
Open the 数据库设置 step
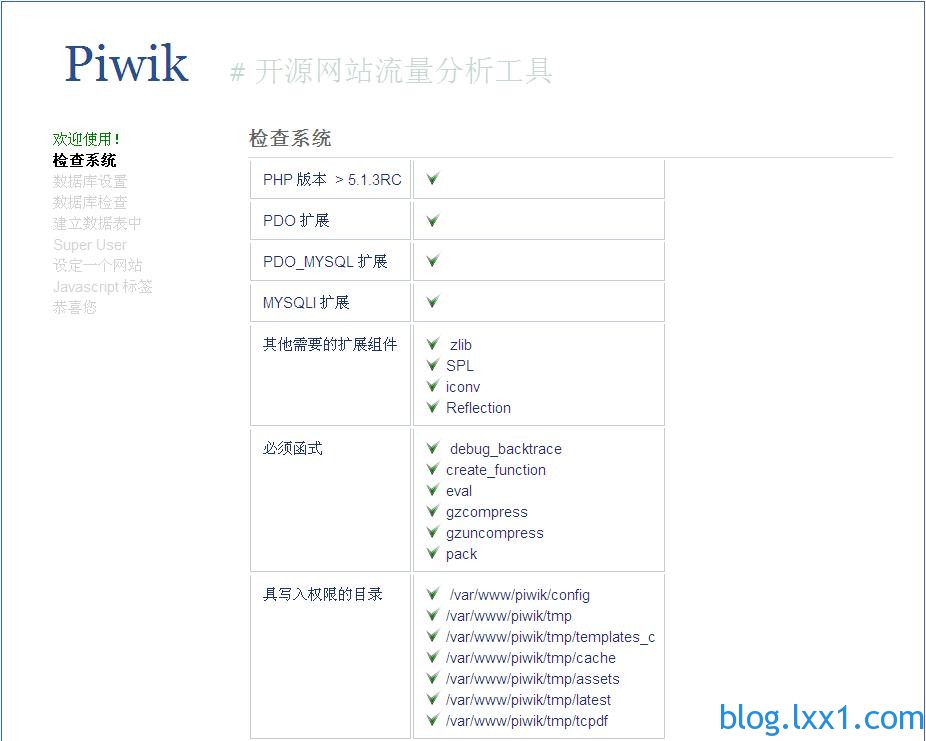(x=90, y=181)
